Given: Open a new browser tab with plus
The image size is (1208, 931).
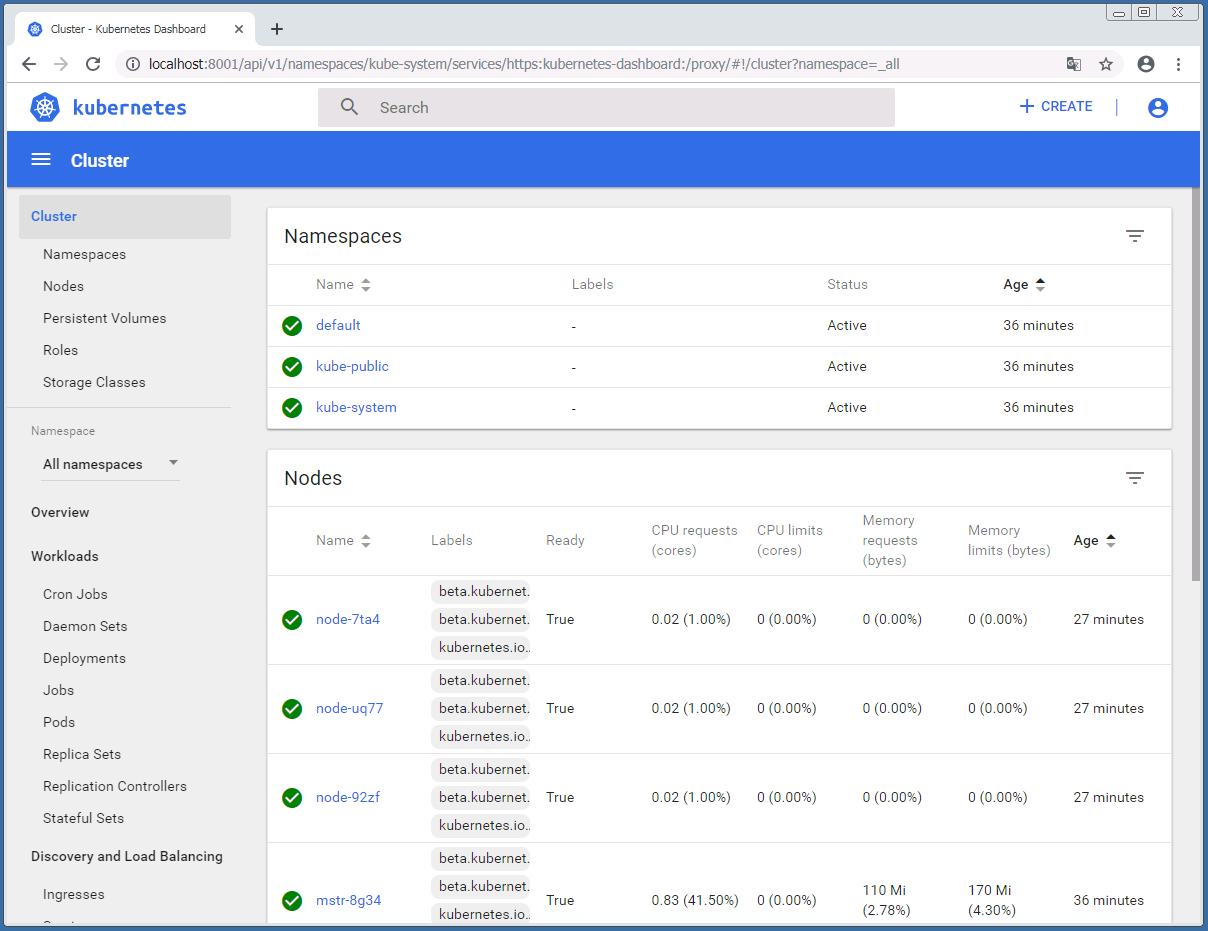Looking at the screenshot, I should (277, 29).
